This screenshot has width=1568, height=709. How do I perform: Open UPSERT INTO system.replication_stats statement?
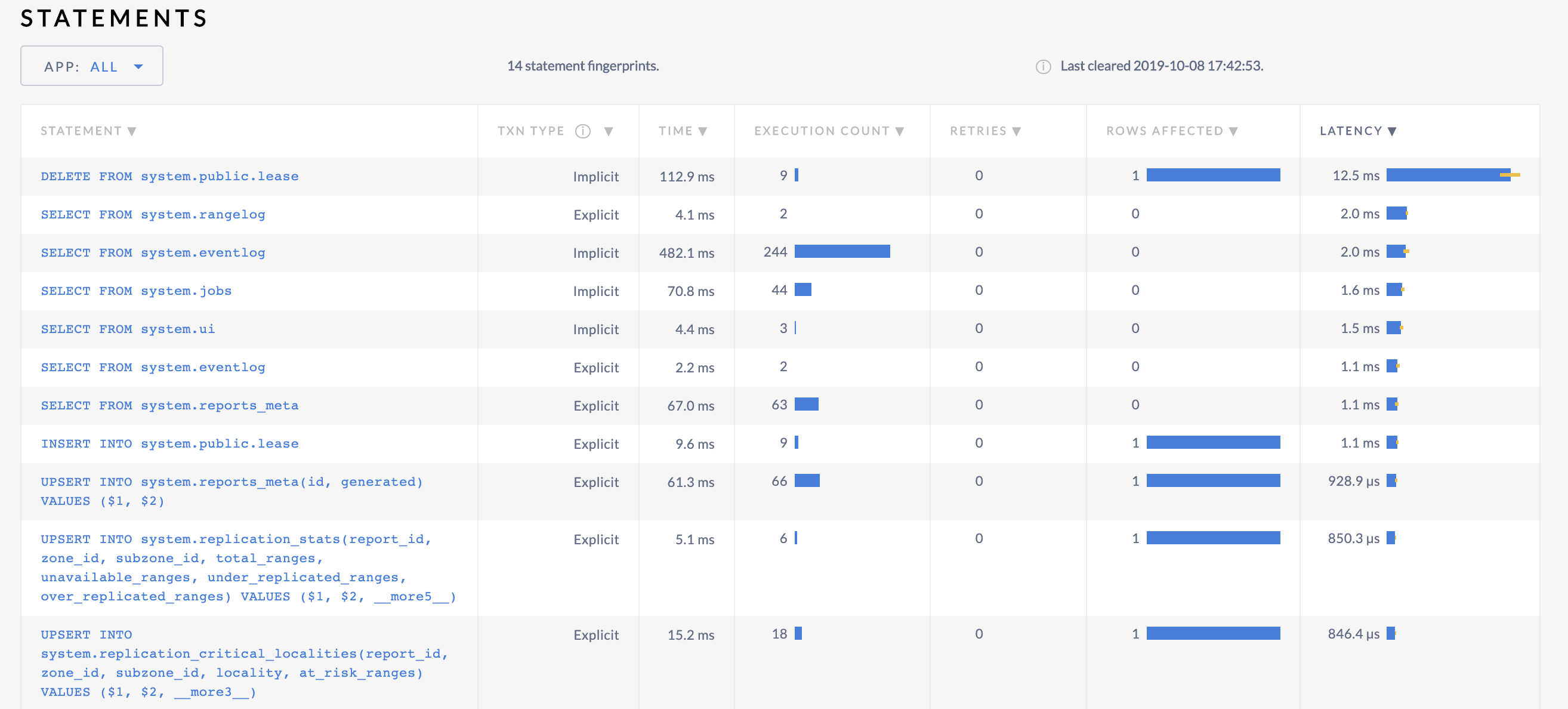tap(236, 539)
